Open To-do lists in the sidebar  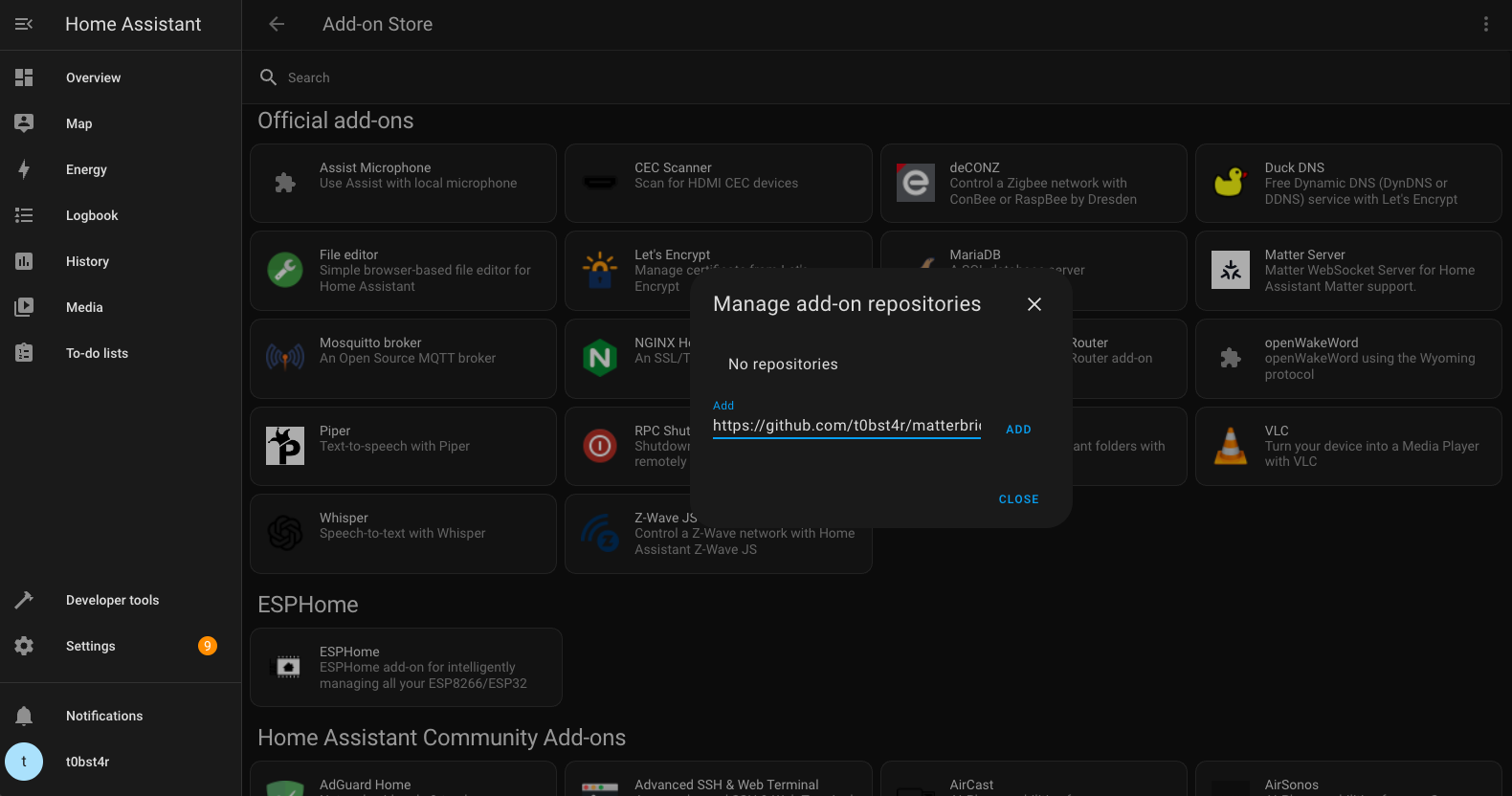point(121,353)
